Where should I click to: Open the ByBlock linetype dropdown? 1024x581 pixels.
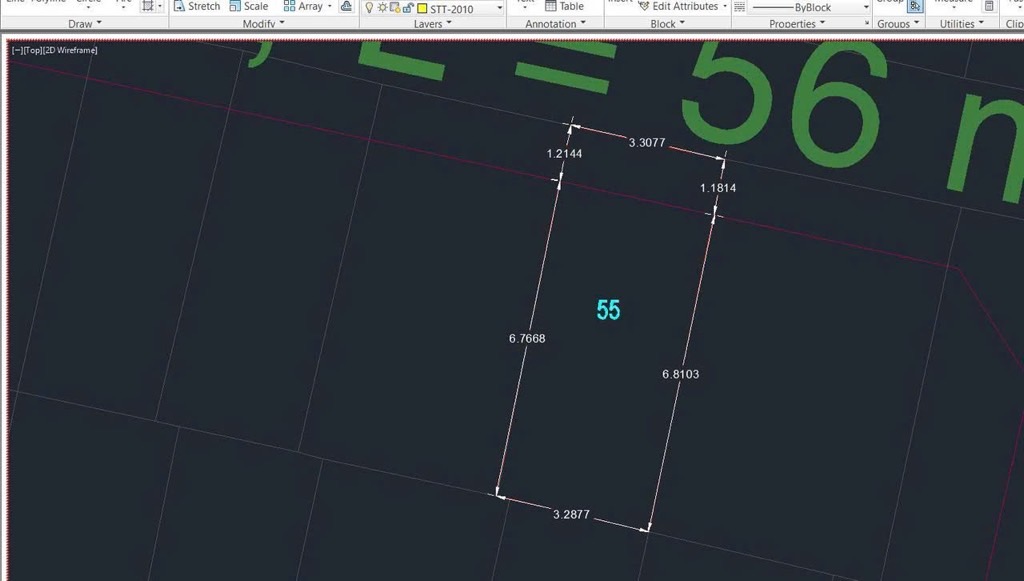tap(866, 8)
